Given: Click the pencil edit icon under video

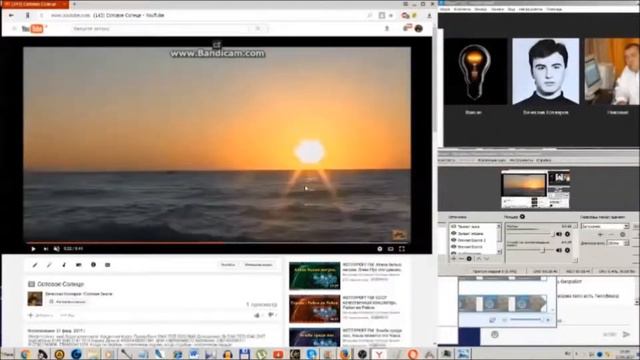Looking at the screenshot, I should (35, 265).
